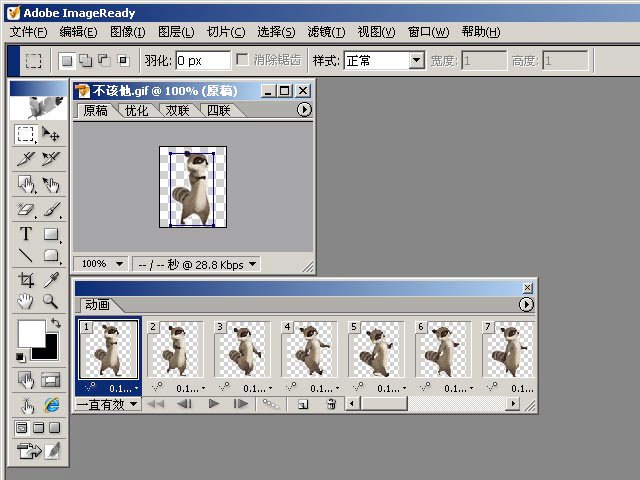Open the 28.8 Kbps download speed dropdown
Screen dimensions: 640x480
tap(253, 264)
